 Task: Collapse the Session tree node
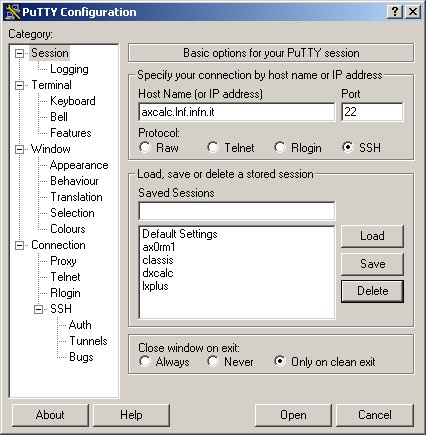[20, 53]
